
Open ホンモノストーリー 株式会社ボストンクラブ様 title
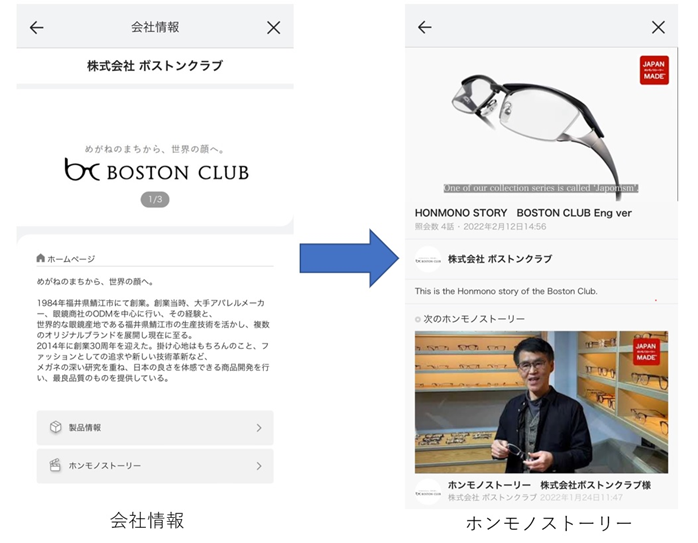pos(549,485)
